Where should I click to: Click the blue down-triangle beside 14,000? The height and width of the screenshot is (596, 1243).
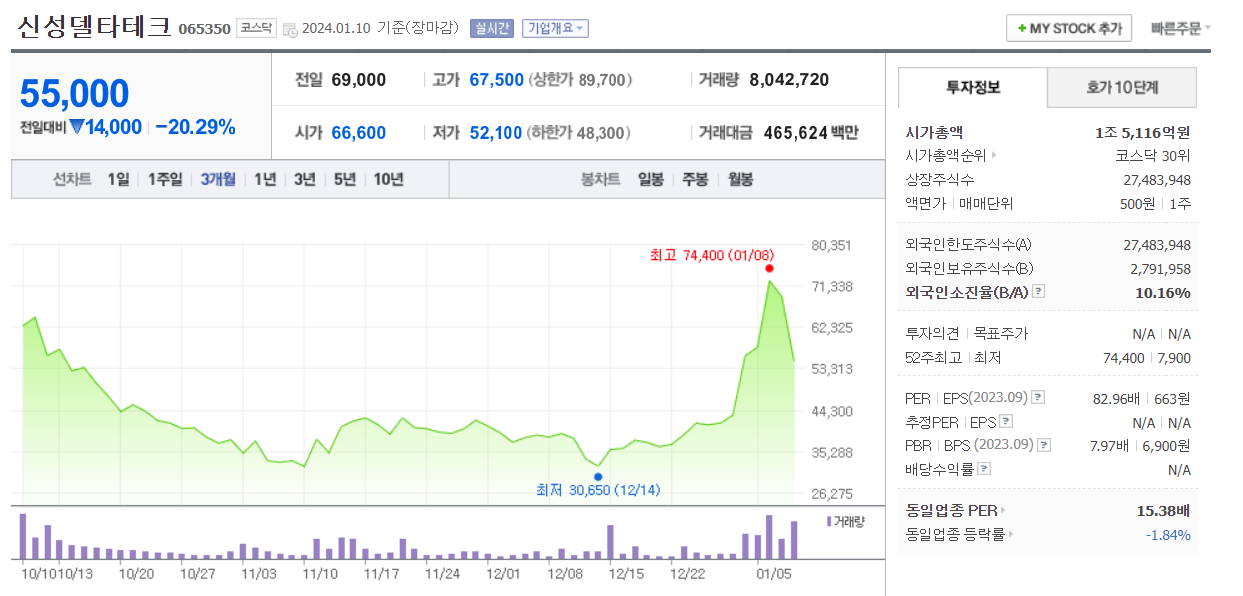(x=76, y=127)
